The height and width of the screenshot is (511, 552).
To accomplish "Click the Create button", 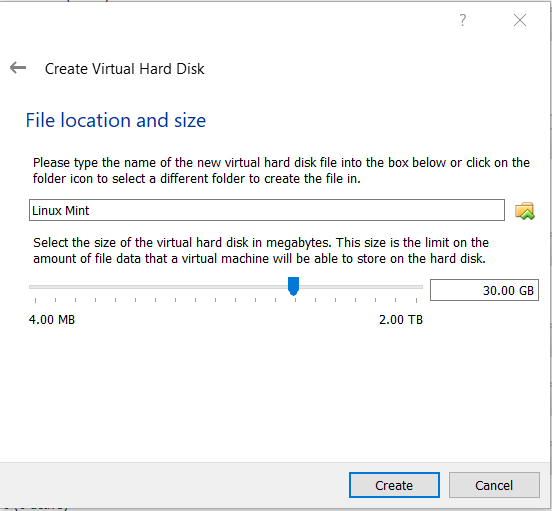I will 394,485.
